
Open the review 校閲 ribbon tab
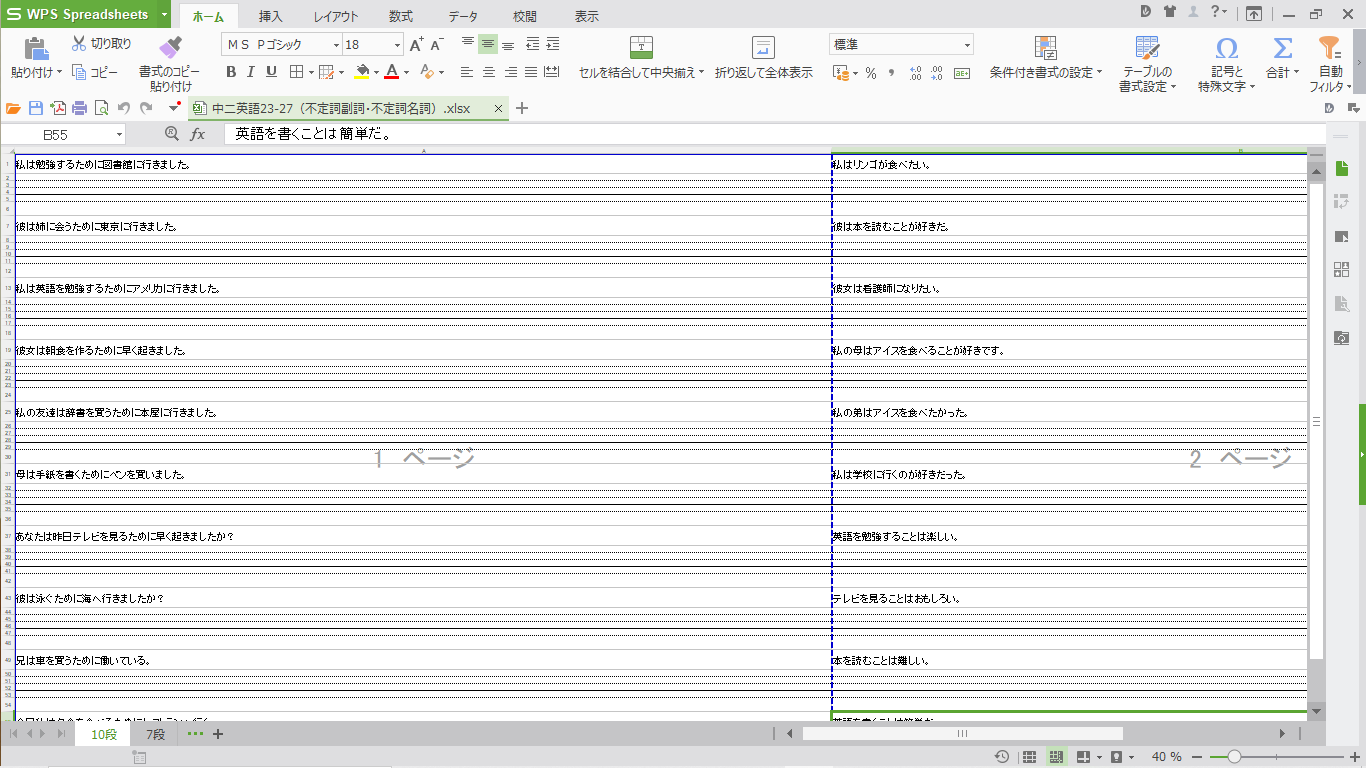coord(525,17)
